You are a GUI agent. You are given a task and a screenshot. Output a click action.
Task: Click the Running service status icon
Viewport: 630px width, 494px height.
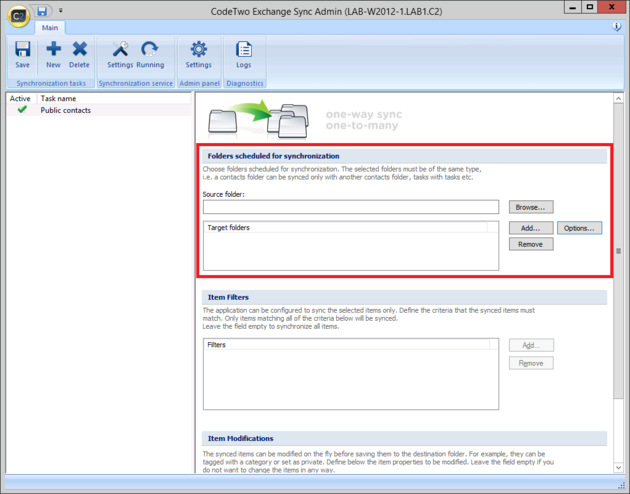point(150,54)
